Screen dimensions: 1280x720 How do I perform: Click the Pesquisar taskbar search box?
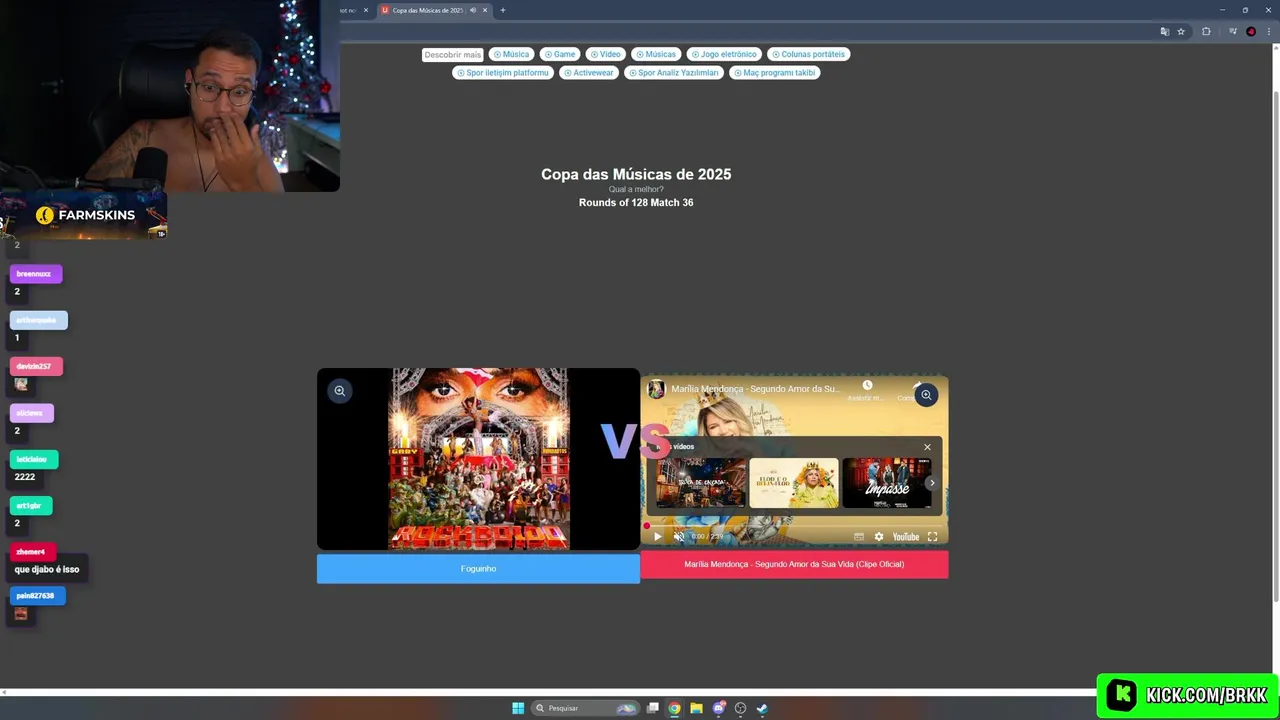pos(587,708)
